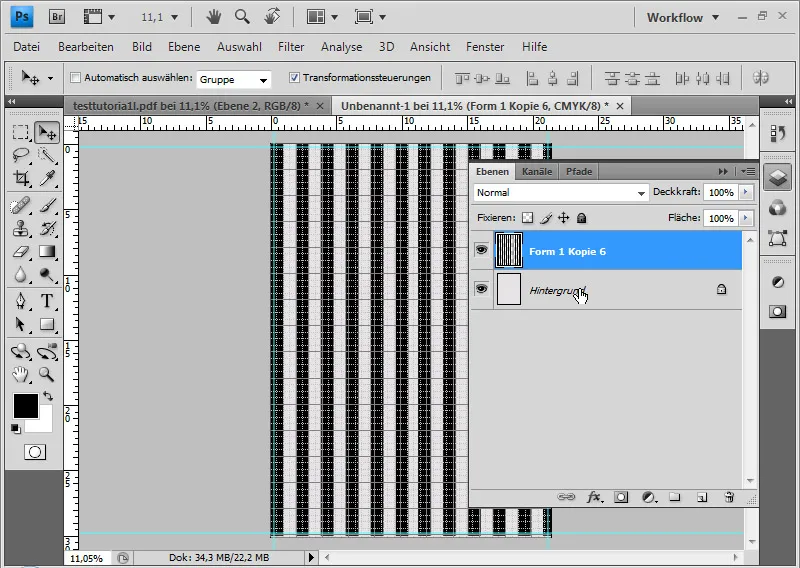
Task: Open the Arrange Documents dropdown
Action: click(322, 17)
